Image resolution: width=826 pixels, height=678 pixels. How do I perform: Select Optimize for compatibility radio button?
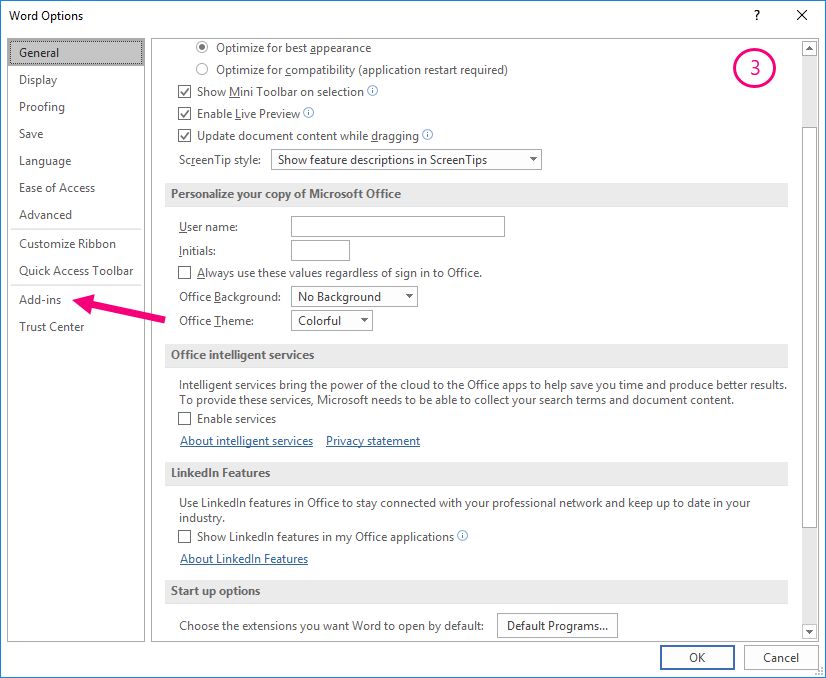[x=202, y=70]
